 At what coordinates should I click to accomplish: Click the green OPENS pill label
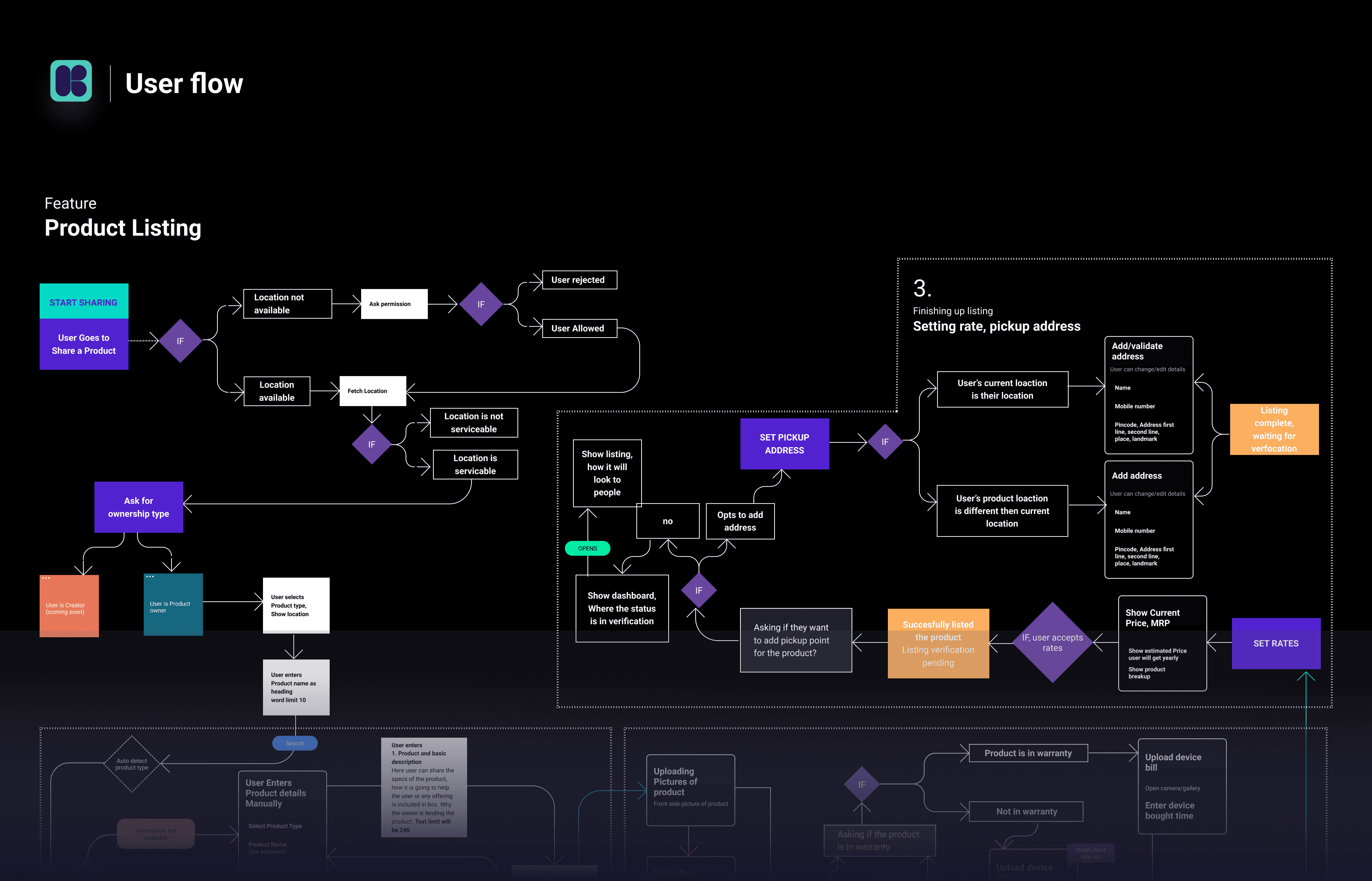(x=587, y=549)
